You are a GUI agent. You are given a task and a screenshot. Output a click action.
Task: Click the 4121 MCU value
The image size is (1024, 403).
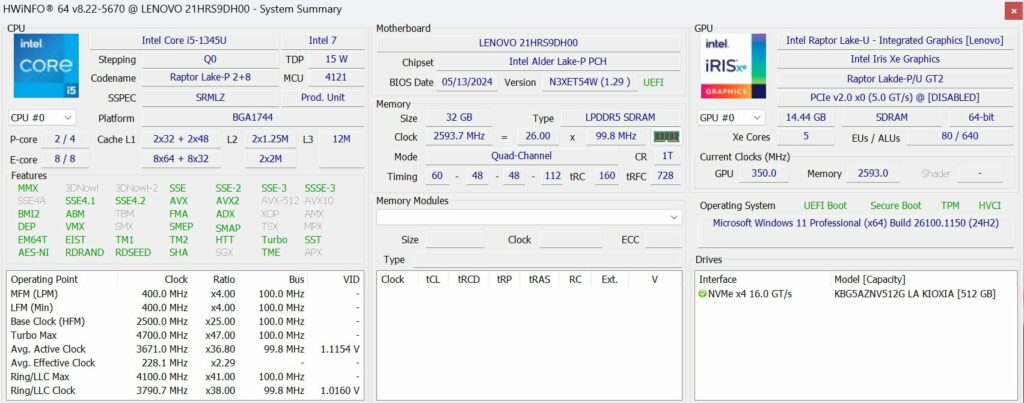point(336,78)
